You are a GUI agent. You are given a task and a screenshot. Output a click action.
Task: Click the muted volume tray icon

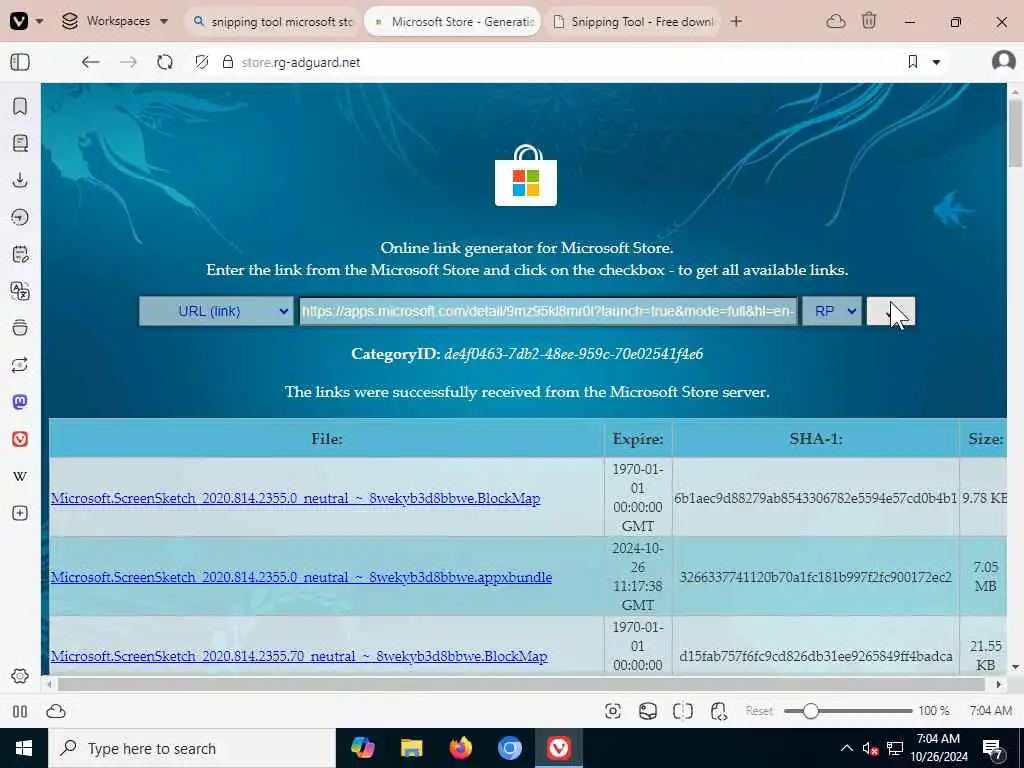(870, 748)
